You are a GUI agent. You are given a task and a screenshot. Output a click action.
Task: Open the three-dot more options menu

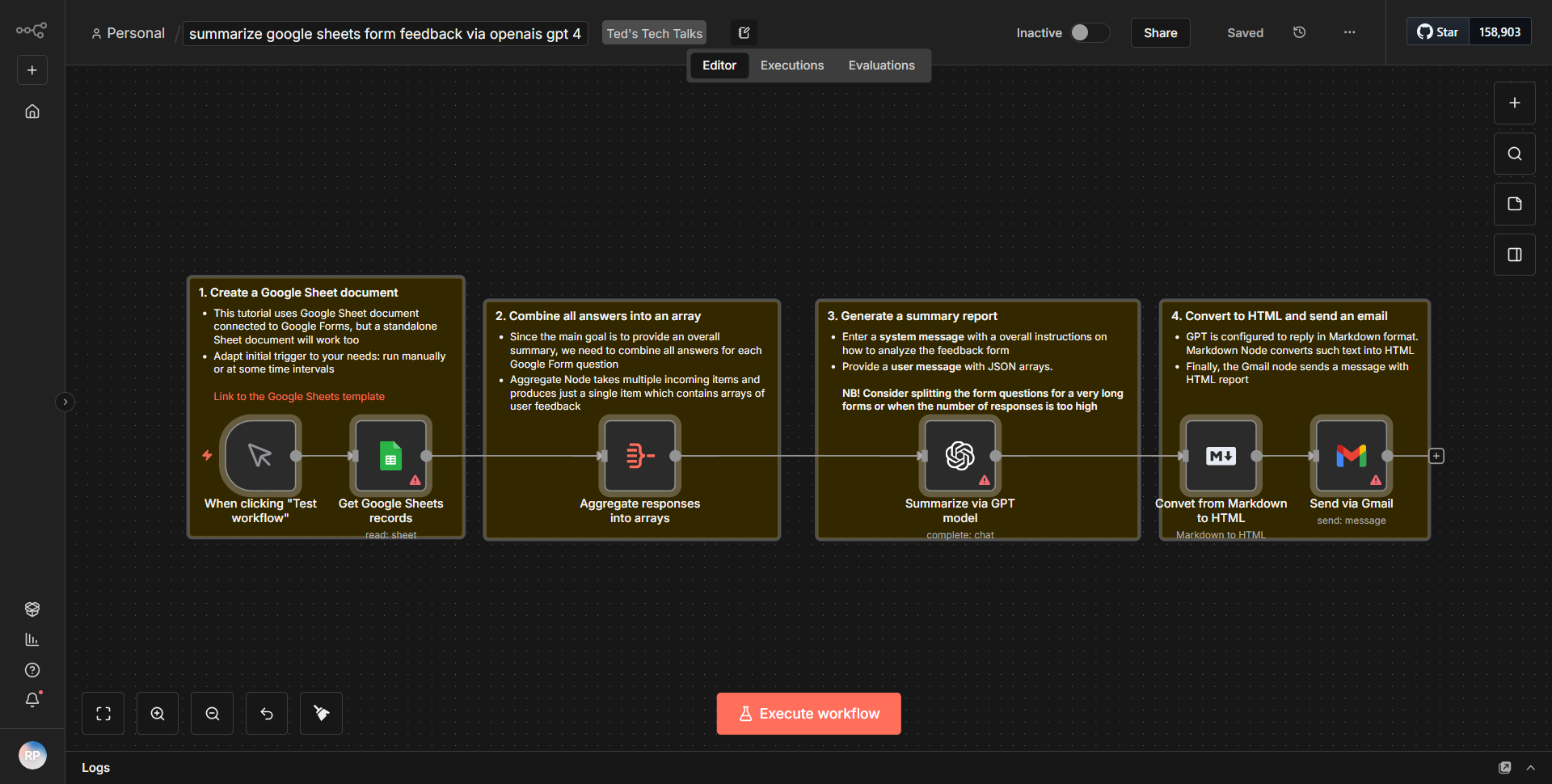pos(1350,32)
